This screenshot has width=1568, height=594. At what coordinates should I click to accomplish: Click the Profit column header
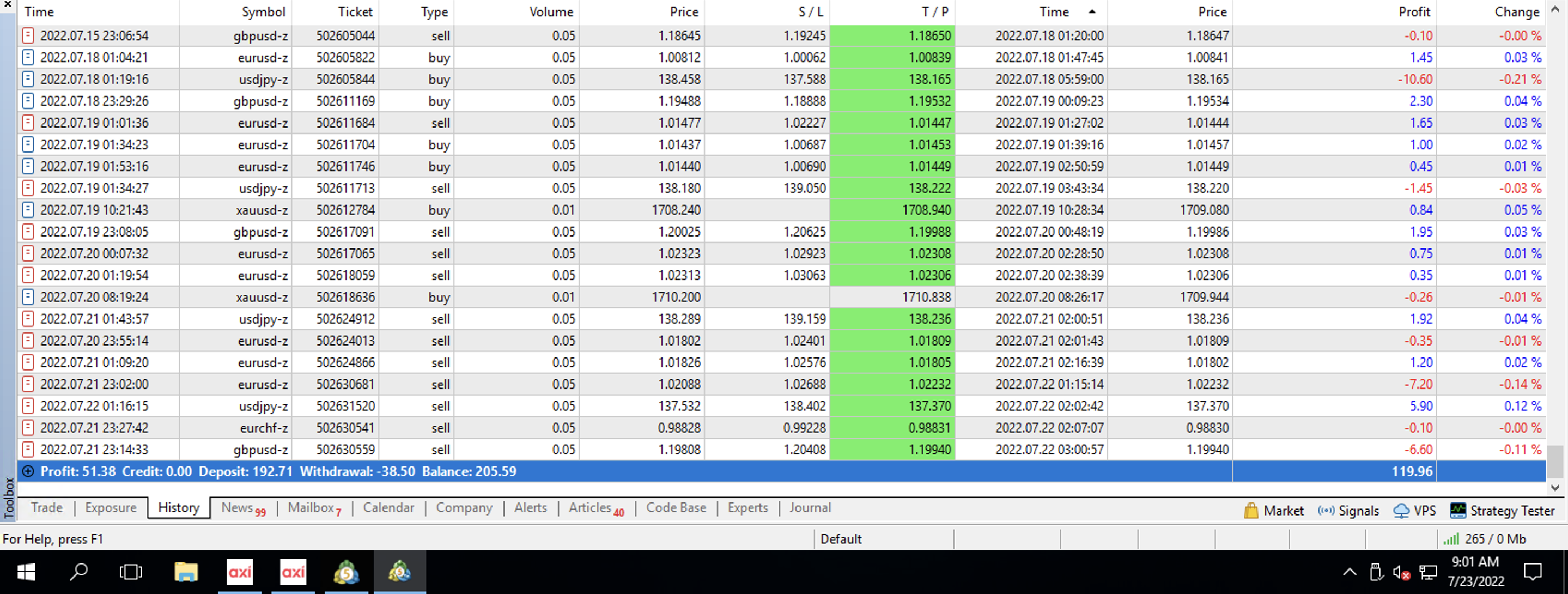click(x=1413, y=11)
